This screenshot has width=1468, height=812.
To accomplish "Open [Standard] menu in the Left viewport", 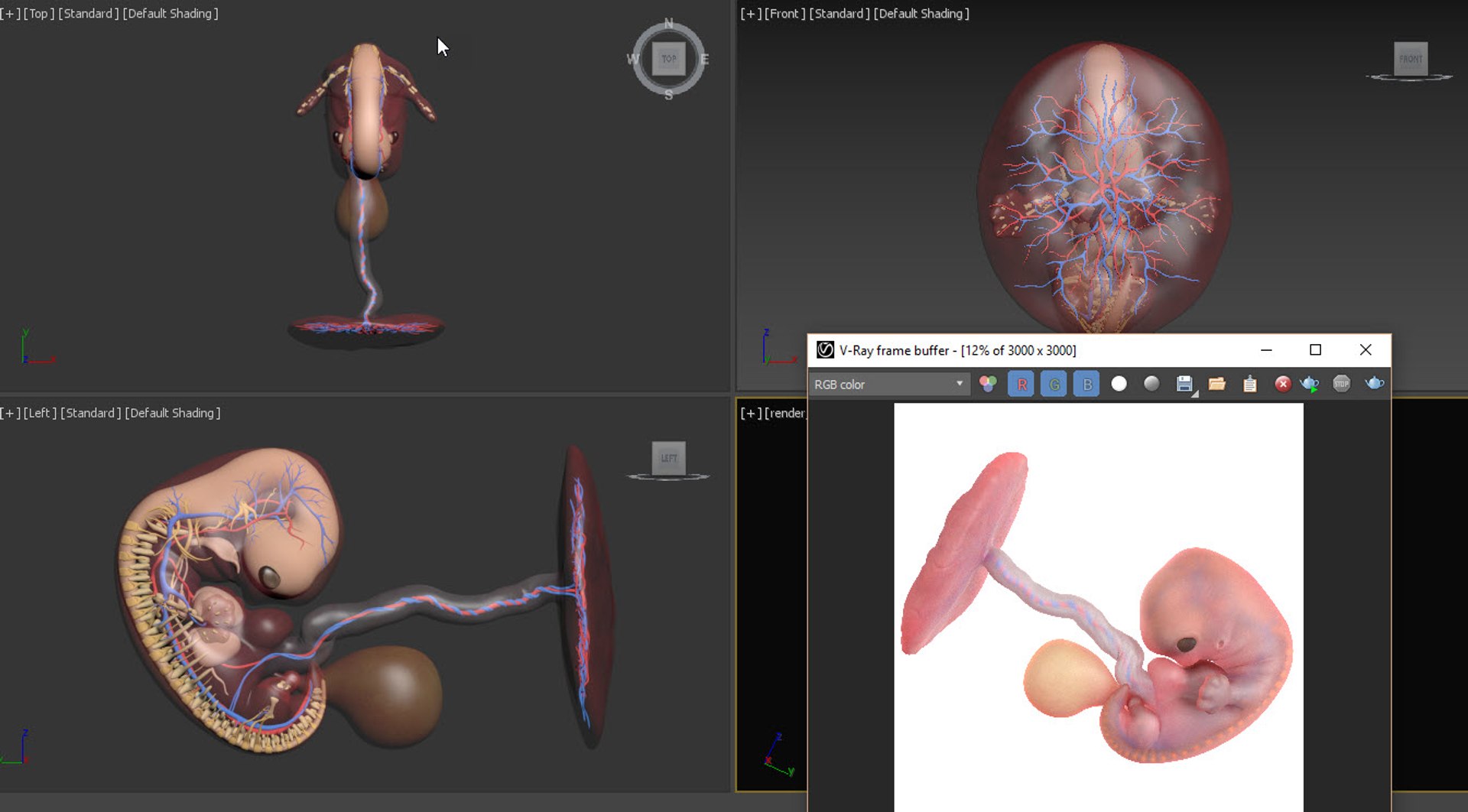I will point(91,413).
